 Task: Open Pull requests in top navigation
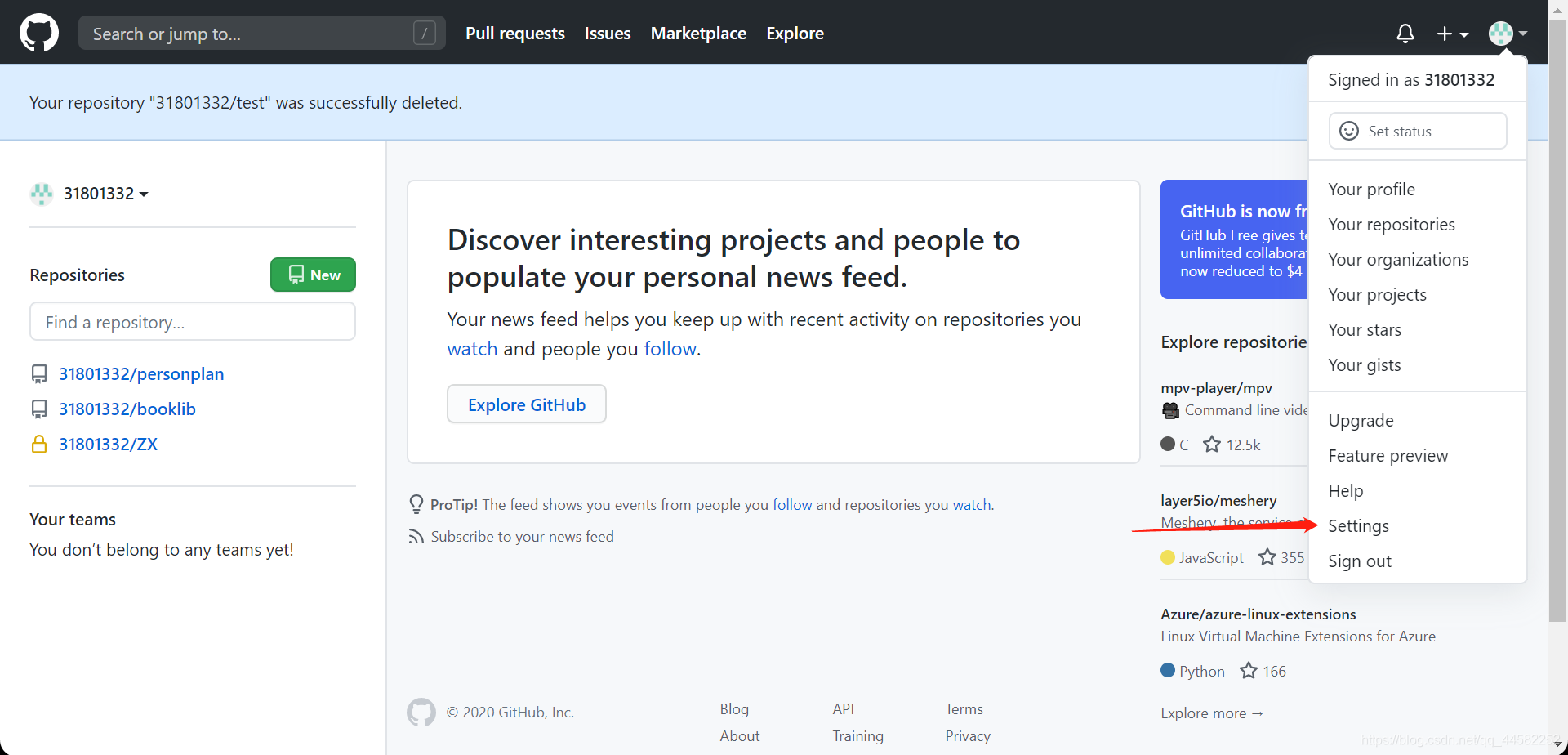click(x=515, y=34)
